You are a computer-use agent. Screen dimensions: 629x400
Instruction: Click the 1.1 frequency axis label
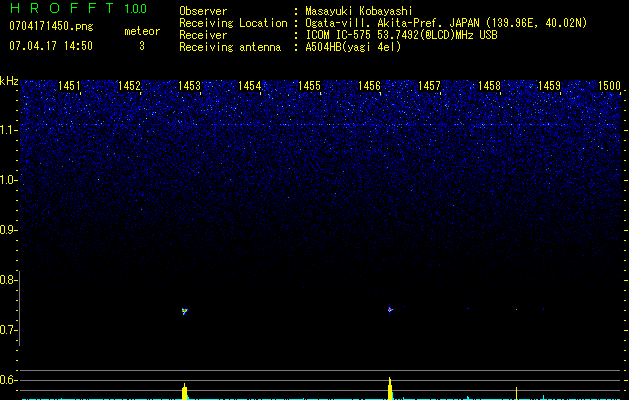pyautogui.click(x=9, y=130)
